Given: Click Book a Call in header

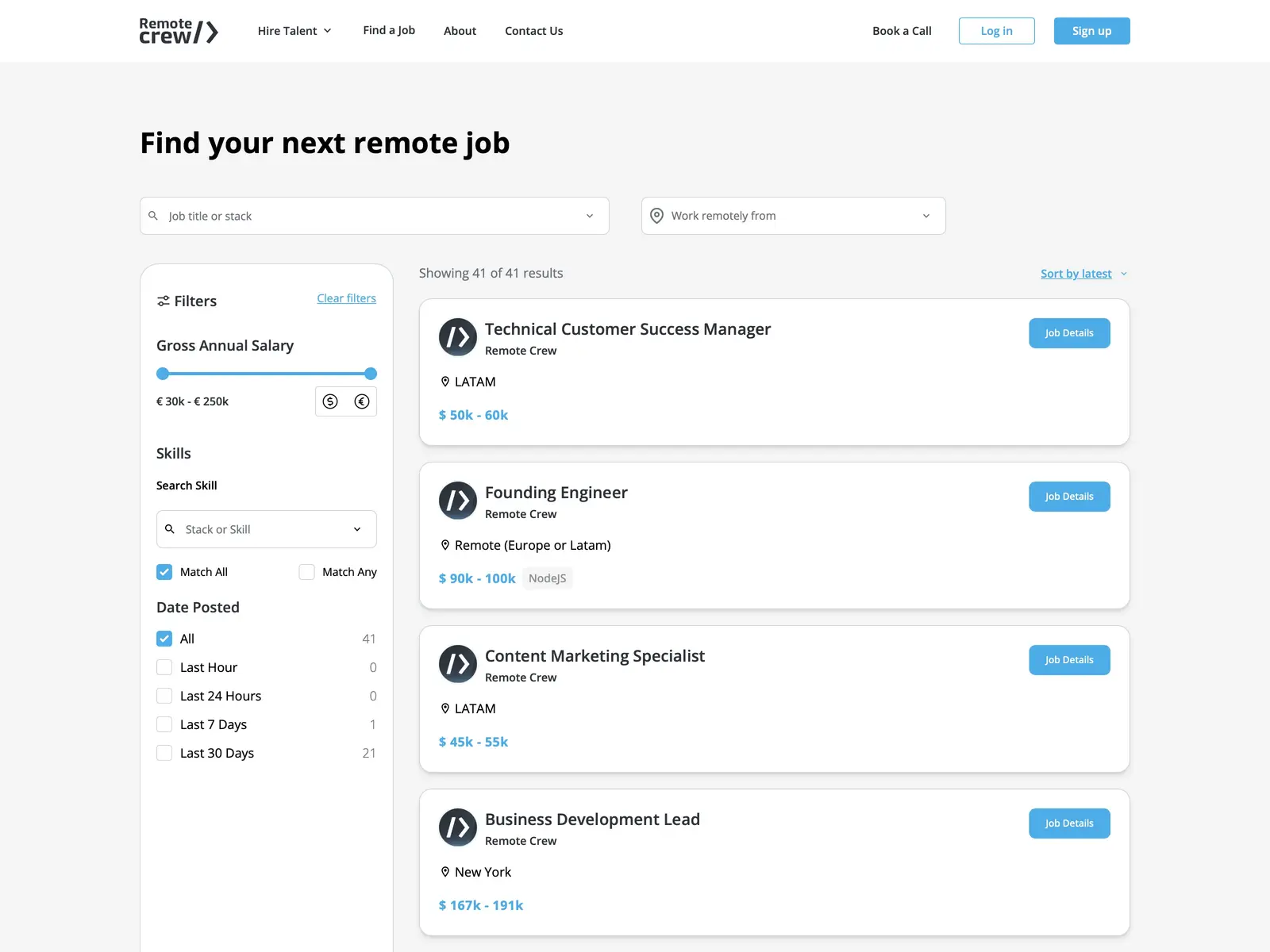Looking at the screenshot, I should (x=902, y=31).
